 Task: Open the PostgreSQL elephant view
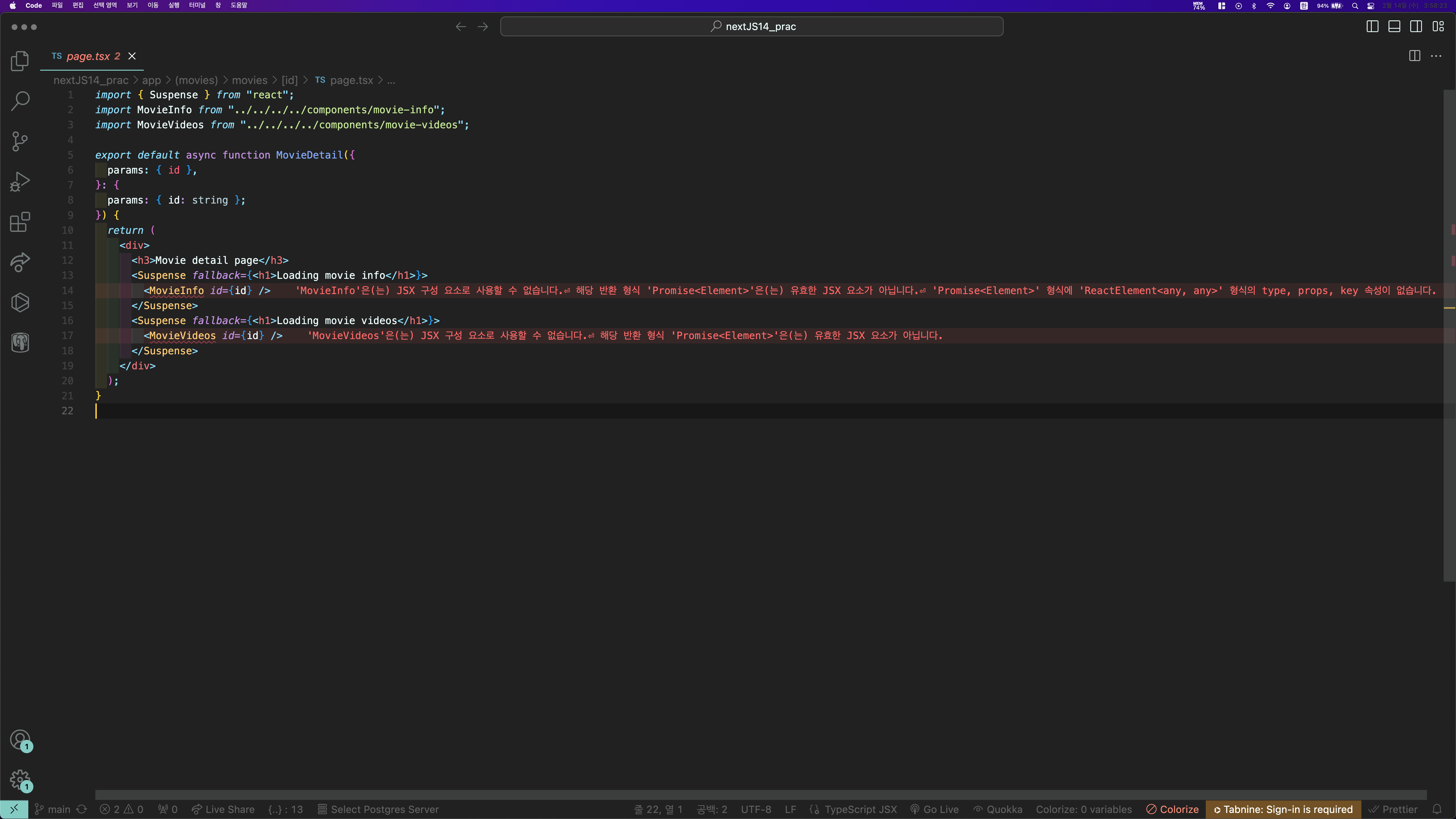coord(20,342)
